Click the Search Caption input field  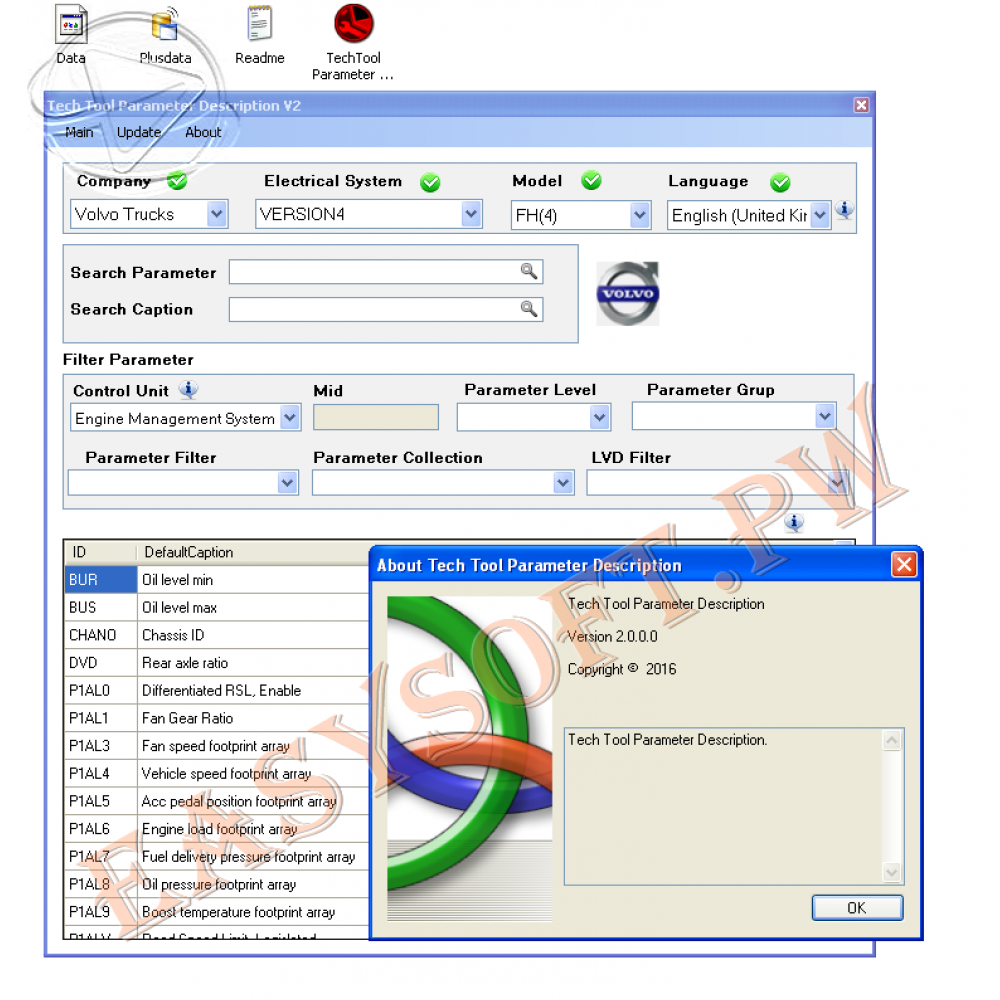pos(385,309)
